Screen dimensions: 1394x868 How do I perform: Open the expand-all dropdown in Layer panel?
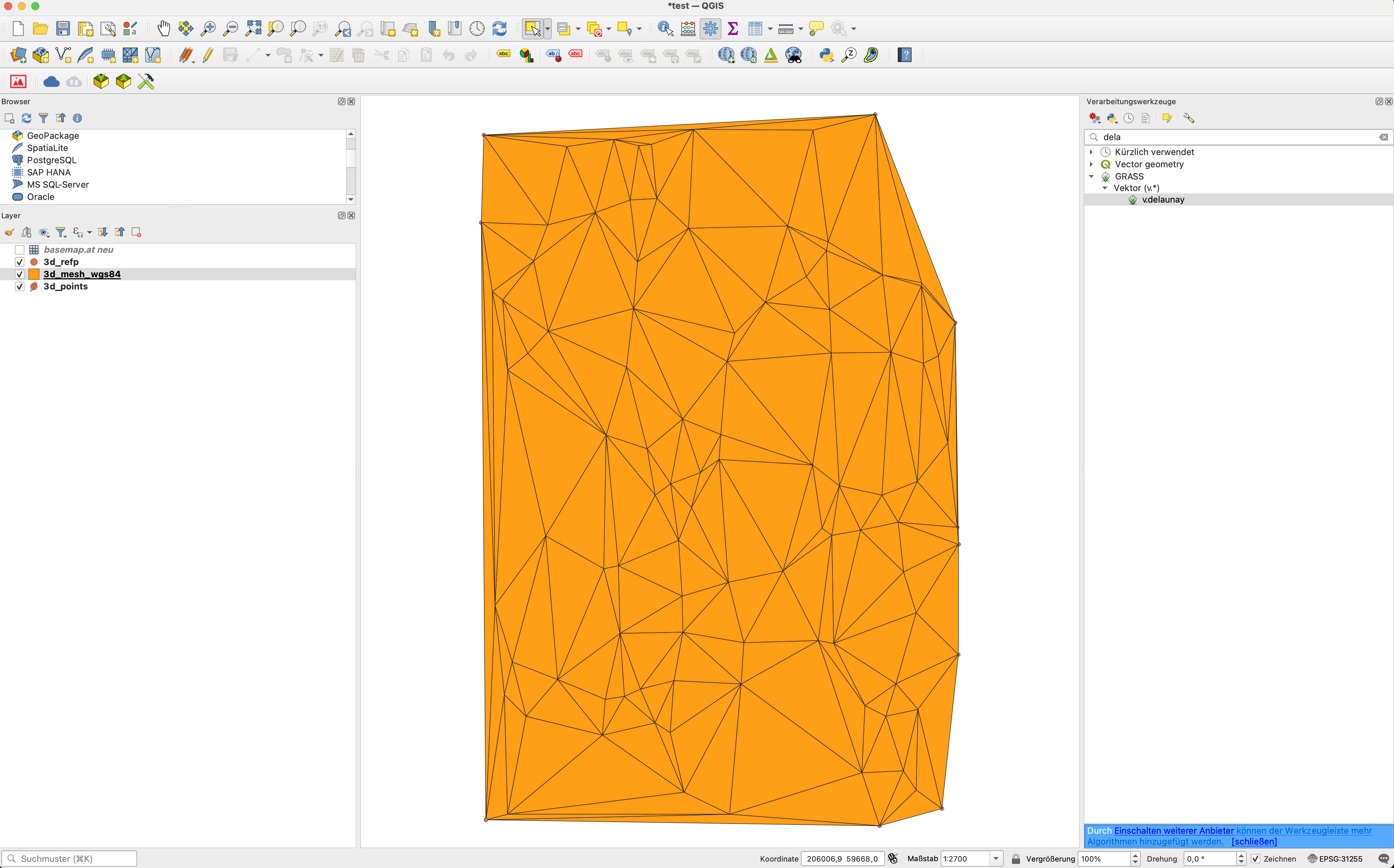tap(89, 232)
